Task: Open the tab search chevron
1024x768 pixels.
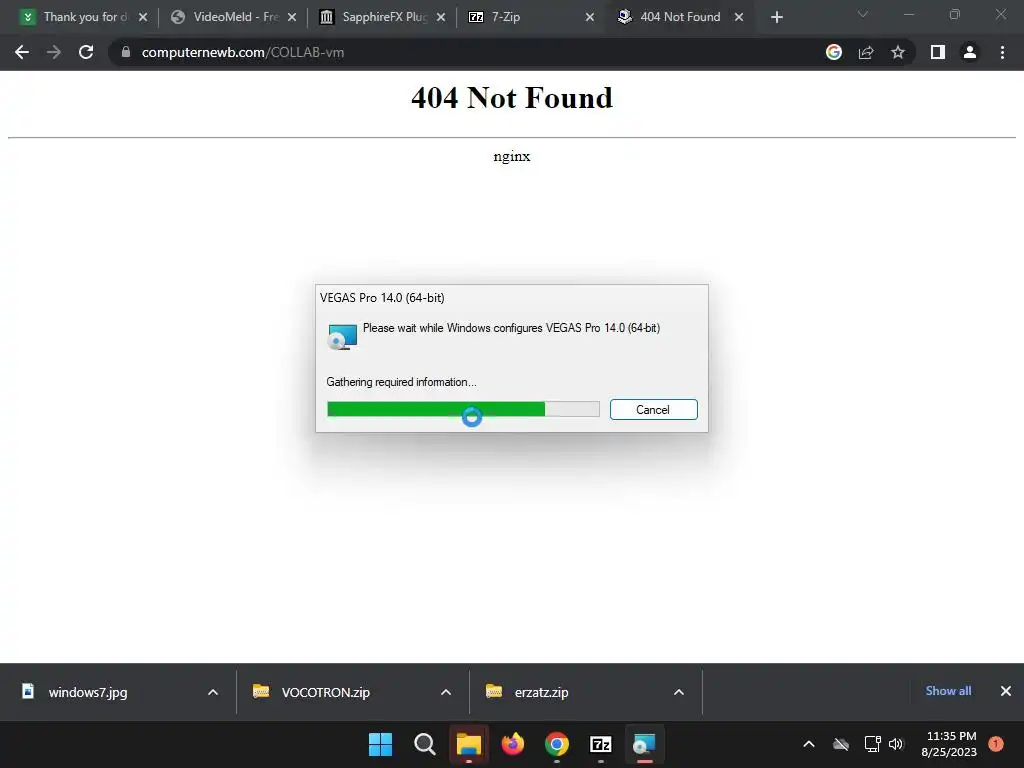Action: (863, 14)
